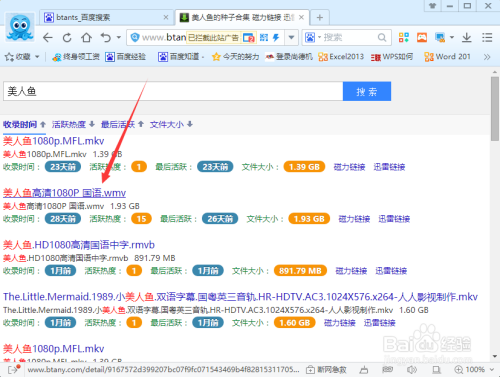The width and height of the screenshot is (500, 377).
Task: Go back with the back arrow
Action: pos(48,37)
